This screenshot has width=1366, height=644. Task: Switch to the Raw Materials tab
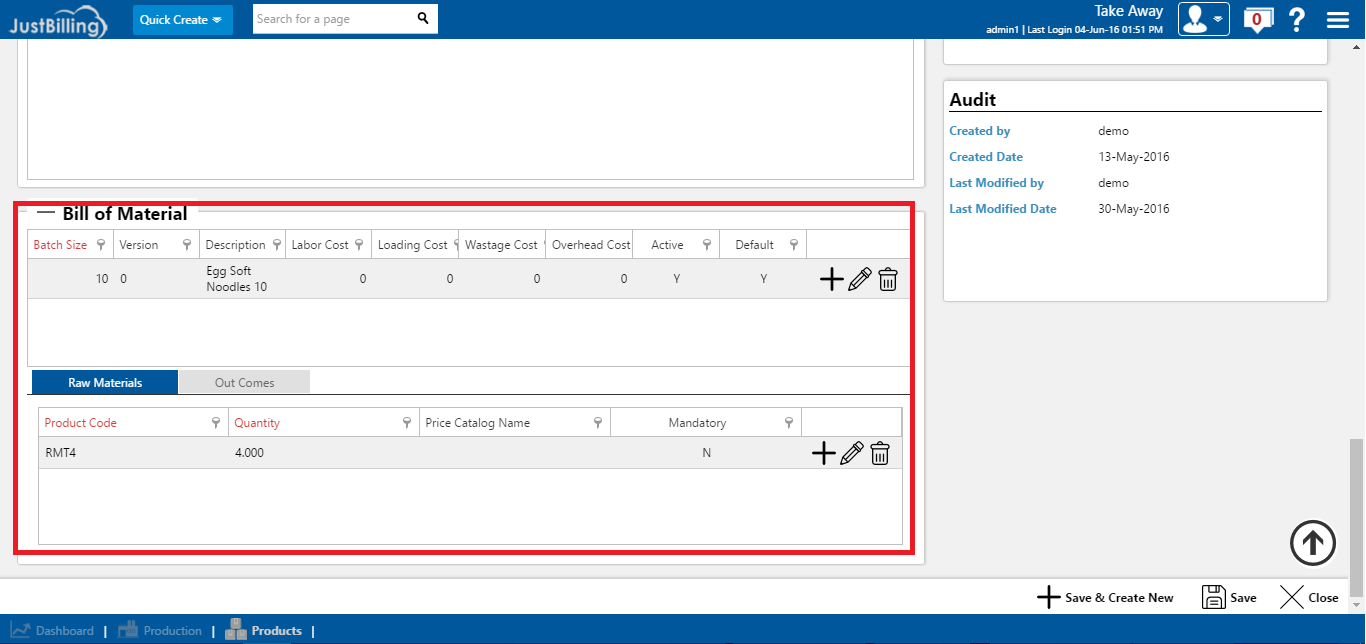coord(105,382)
